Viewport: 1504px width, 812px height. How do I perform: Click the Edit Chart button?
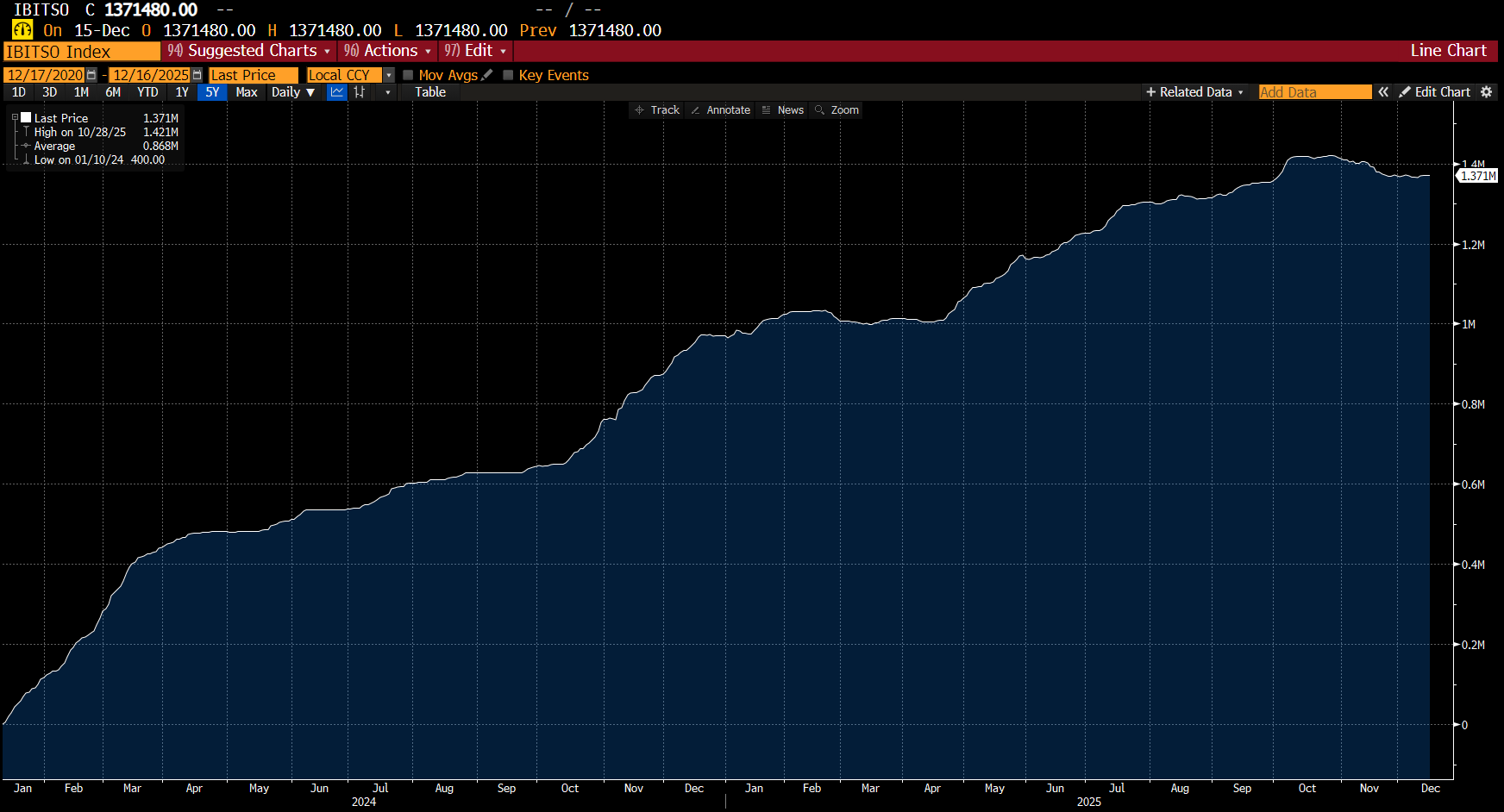1435,92
